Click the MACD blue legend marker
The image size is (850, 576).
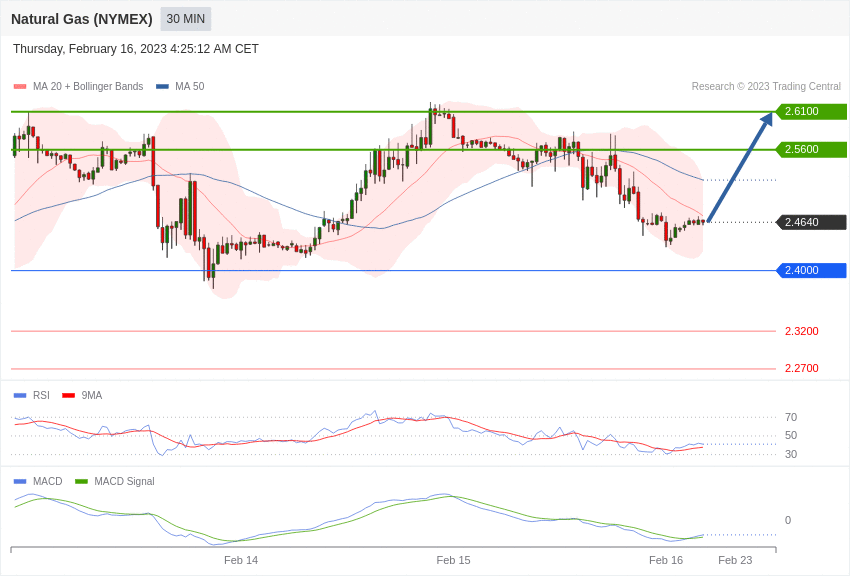[20, 481]
